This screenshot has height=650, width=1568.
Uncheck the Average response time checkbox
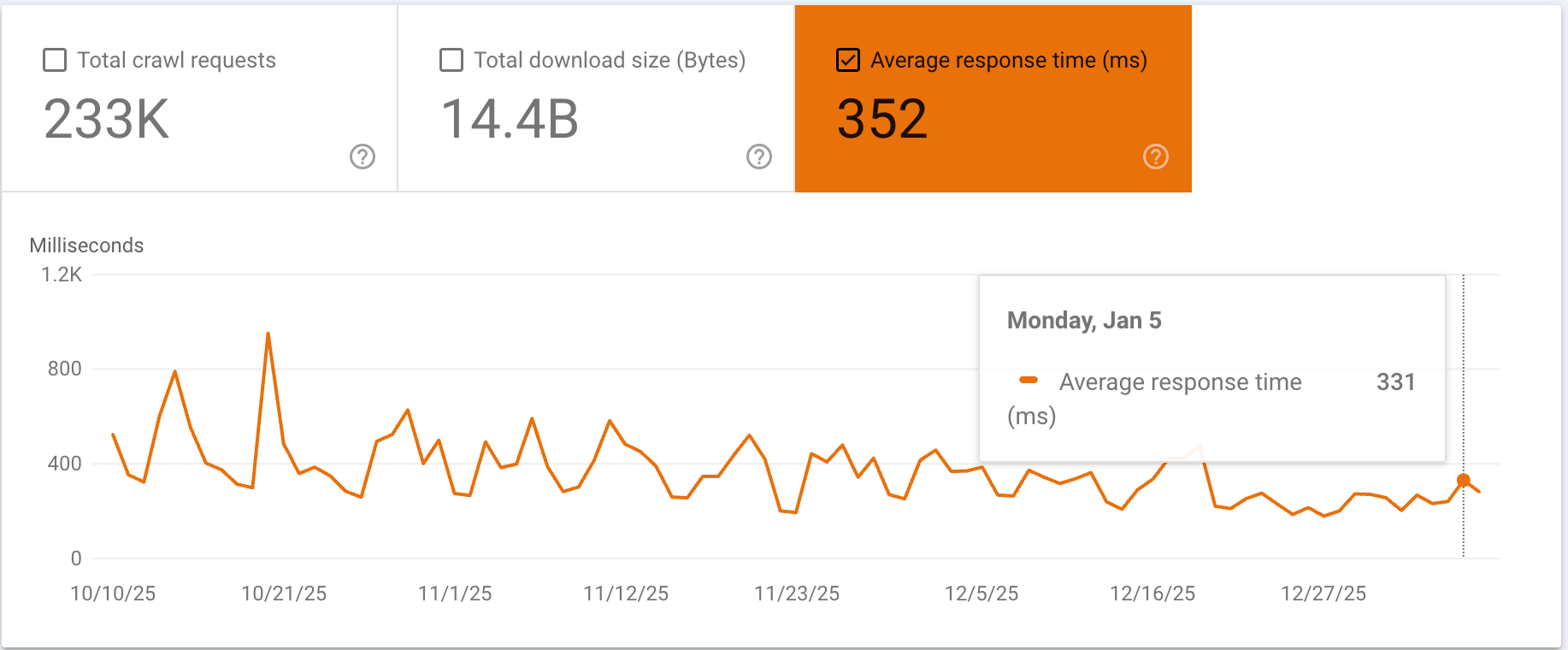pos(848,60)
